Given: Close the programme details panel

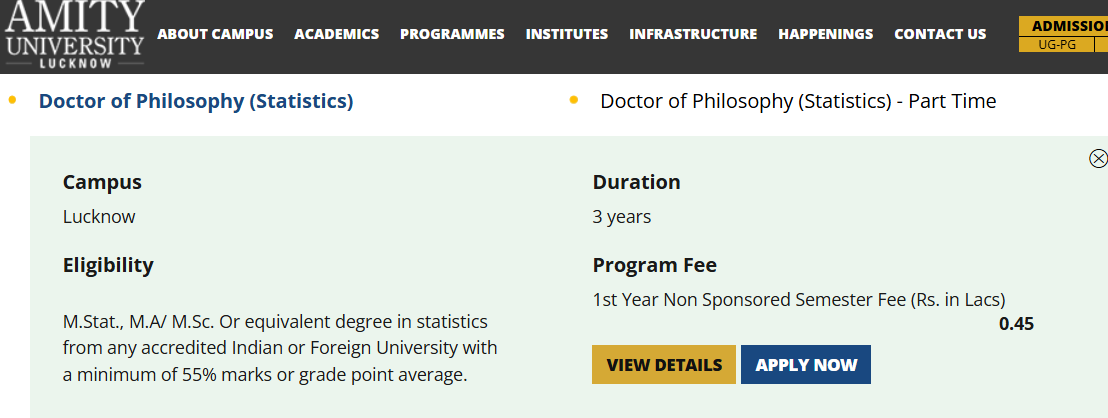Looking at the screenshot, I should tap(1097, 158).
